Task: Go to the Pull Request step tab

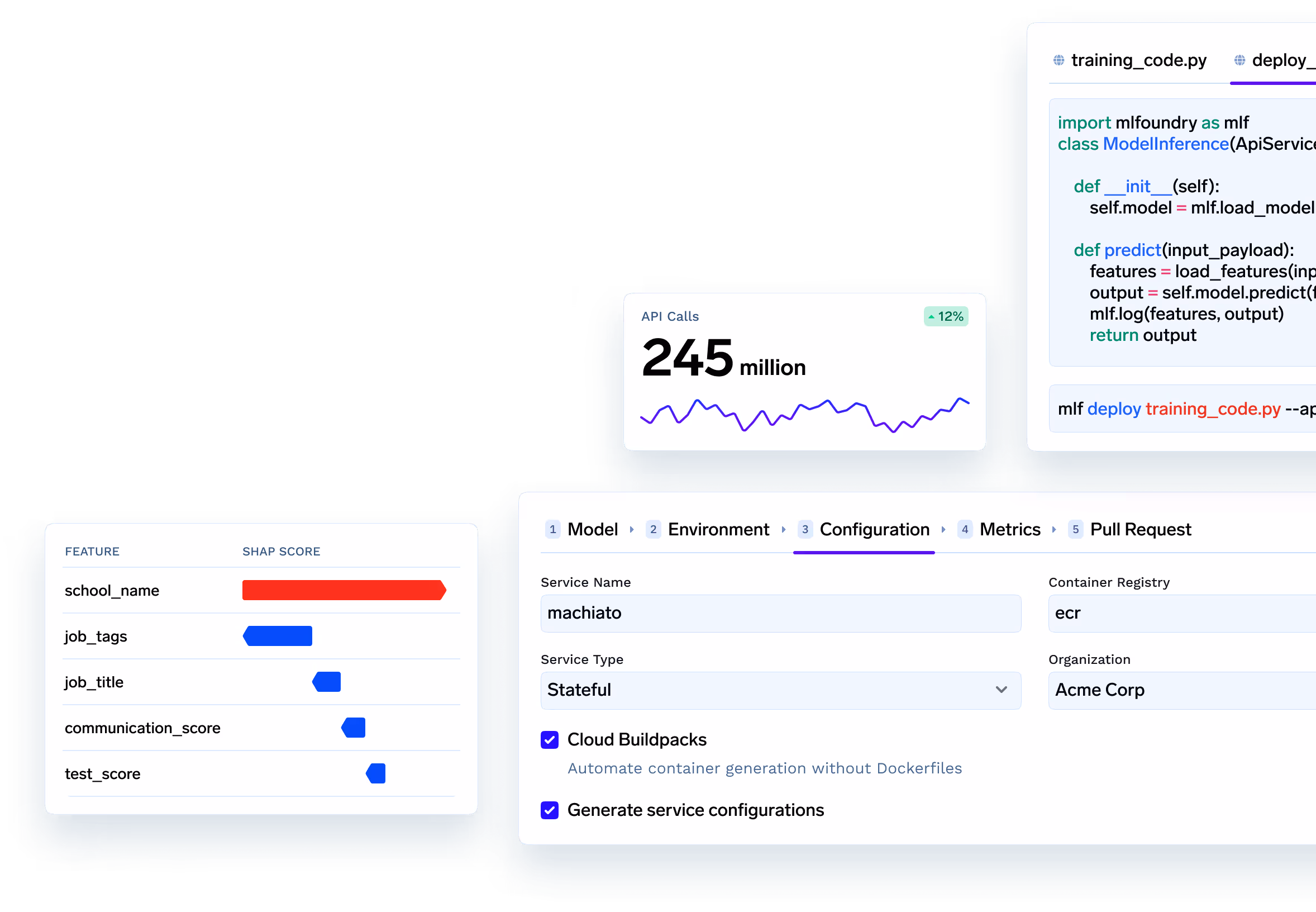Action: [1140, 530]
